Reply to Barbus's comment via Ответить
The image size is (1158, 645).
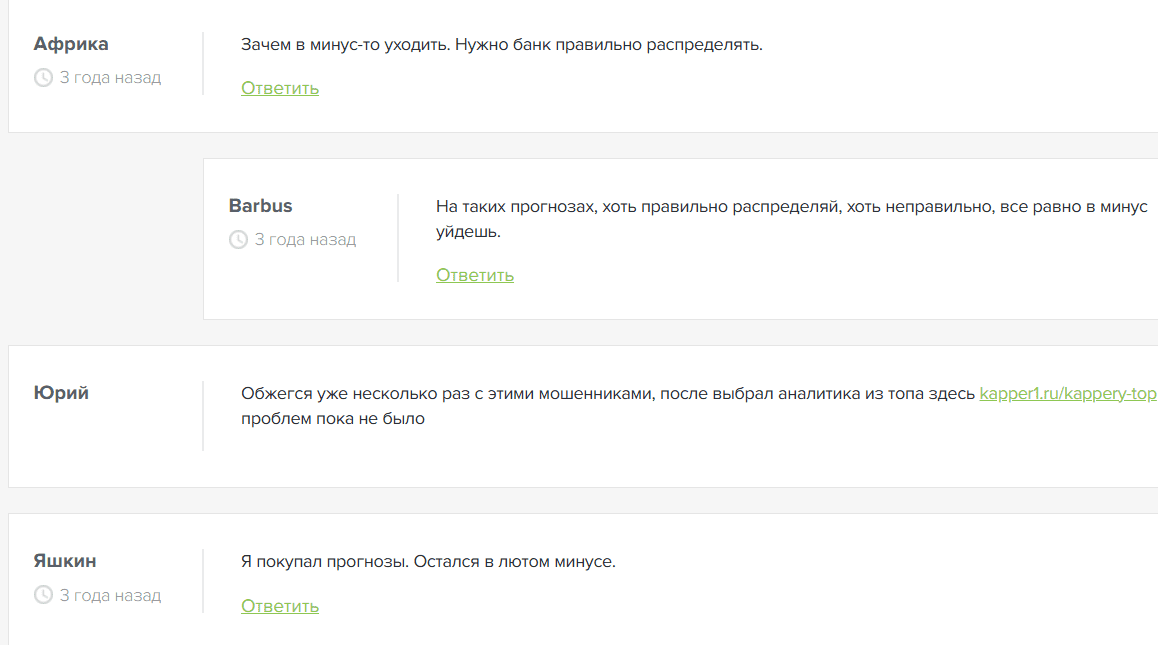(x=475, y=275)
